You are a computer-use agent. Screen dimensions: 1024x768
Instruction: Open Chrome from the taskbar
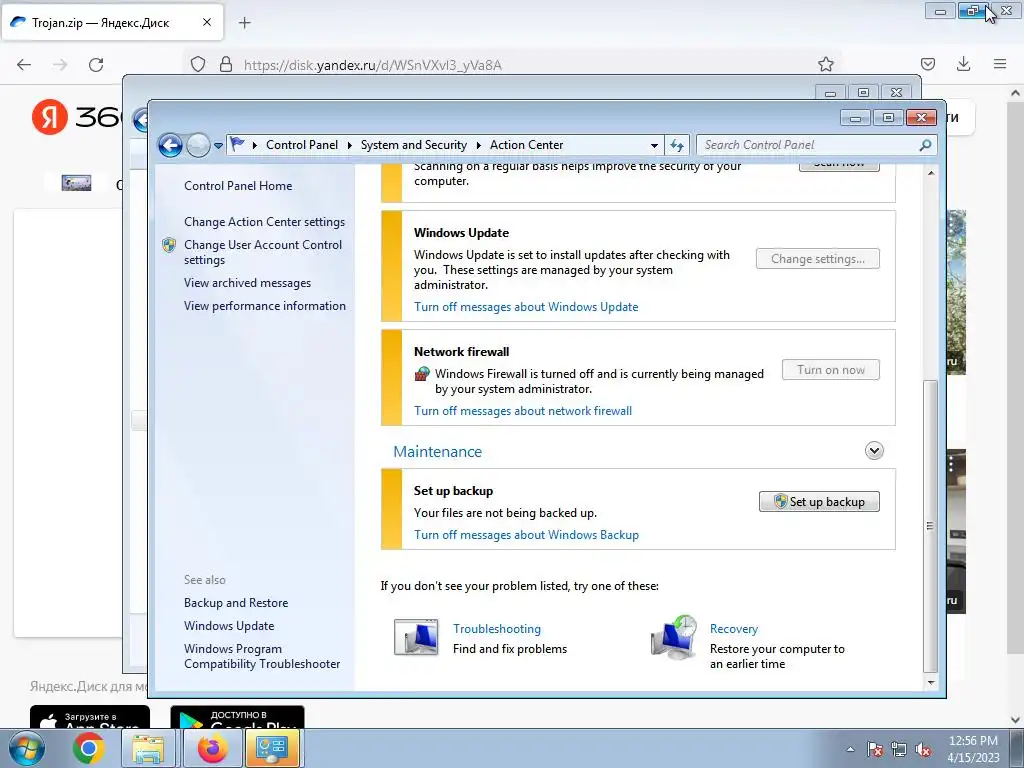click(x=89, y=748)
